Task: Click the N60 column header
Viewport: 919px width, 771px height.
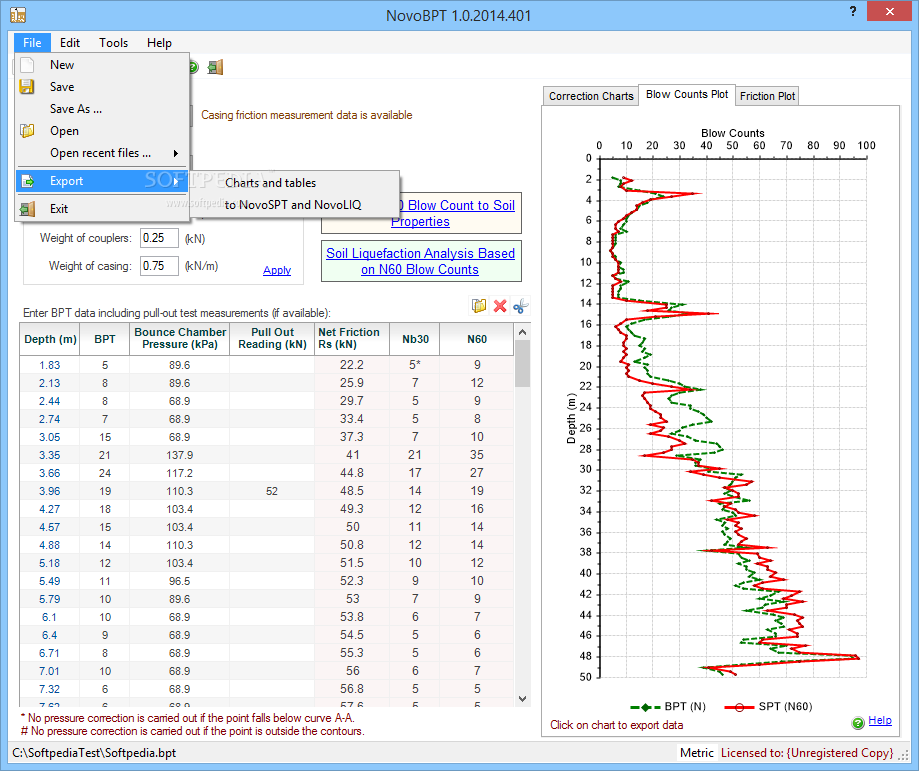Action: pyautogui.click(x=476, y=339)
